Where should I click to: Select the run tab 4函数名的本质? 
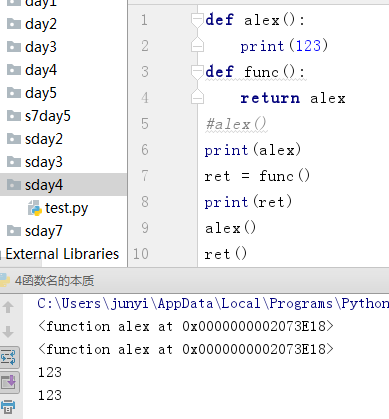[54, 281]
